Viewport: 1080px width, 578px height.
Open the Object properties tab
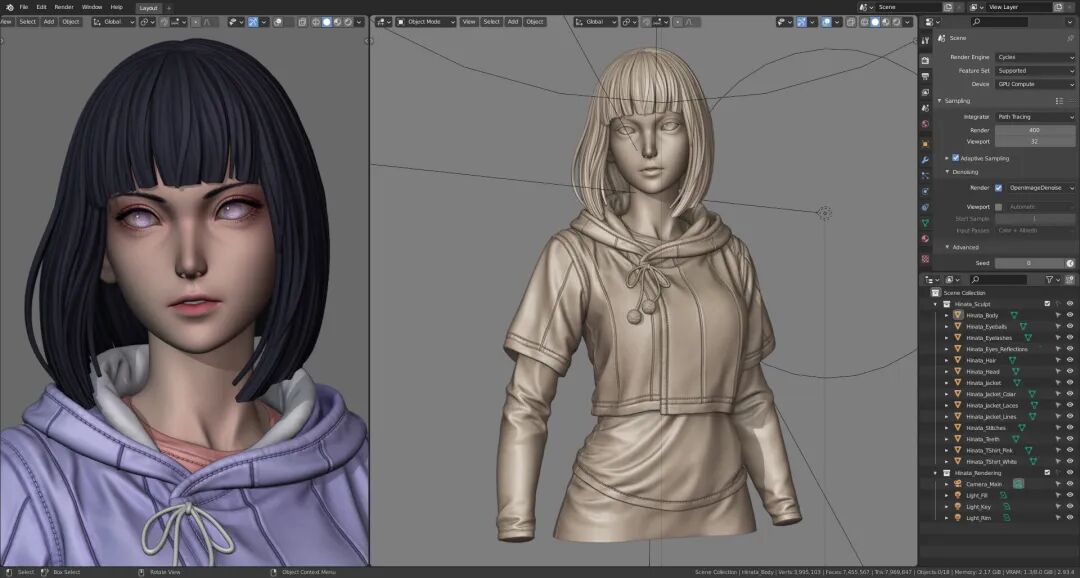coord(925,143)
